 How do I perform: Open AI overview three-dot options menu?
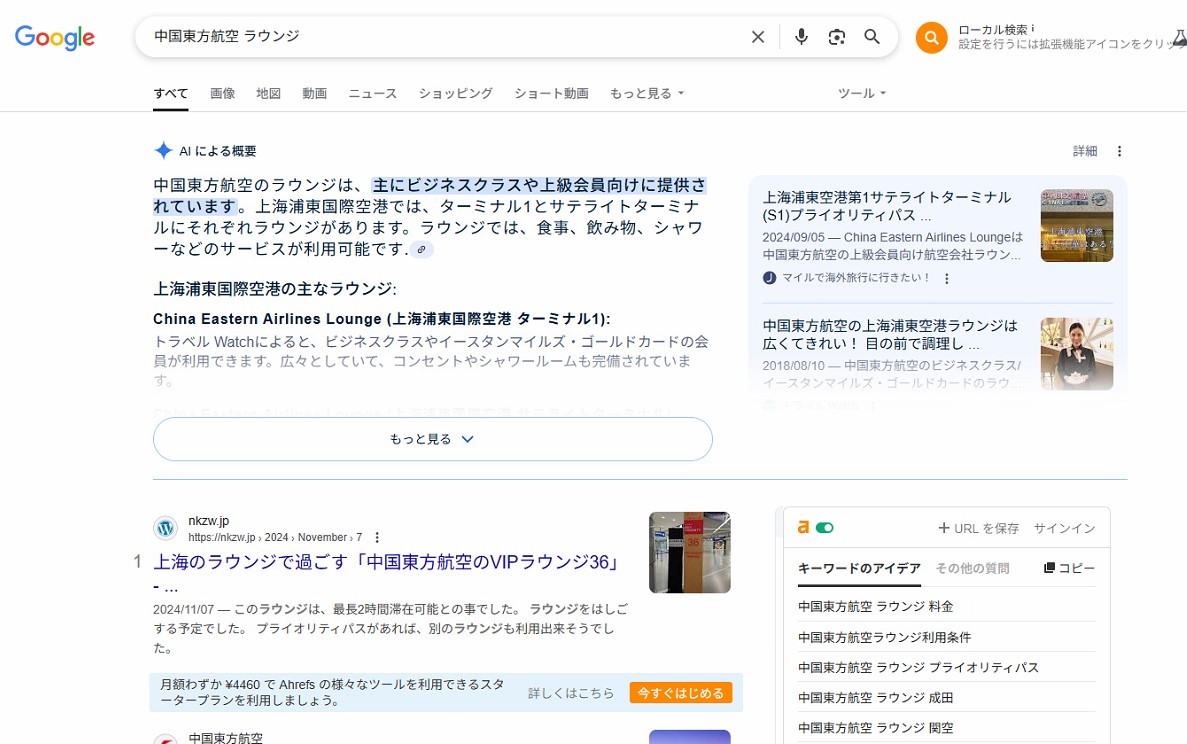coord(1120,151)
